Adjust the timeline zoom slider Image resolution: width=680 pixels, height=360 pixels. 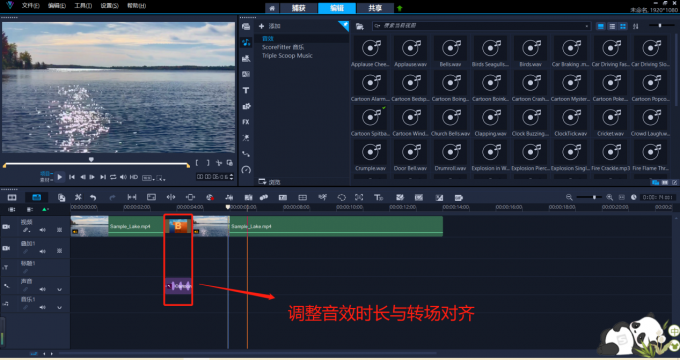589,197
